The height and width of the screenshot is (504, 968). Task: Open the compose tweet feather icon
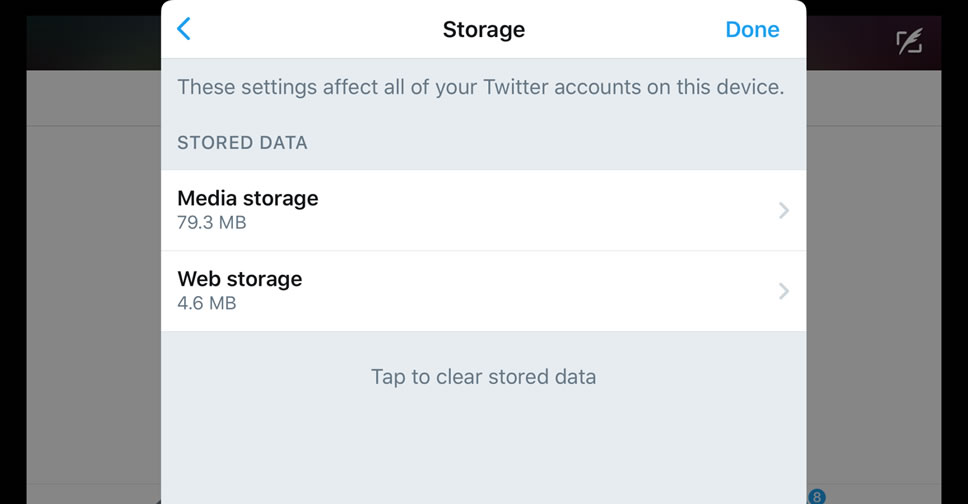[908, 41]
